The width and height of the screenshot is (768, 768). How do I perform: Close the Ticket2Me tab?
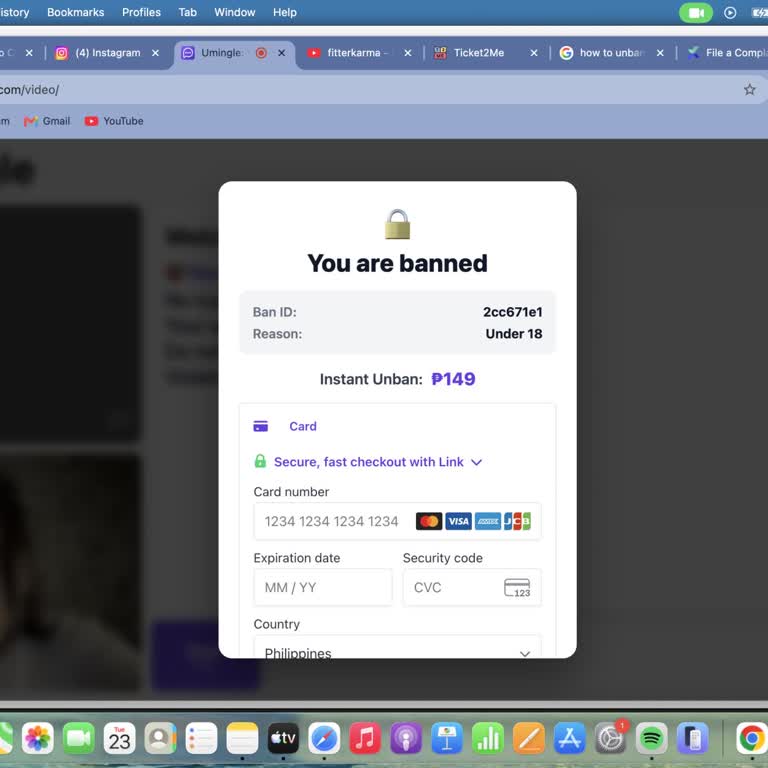point(534,53)
